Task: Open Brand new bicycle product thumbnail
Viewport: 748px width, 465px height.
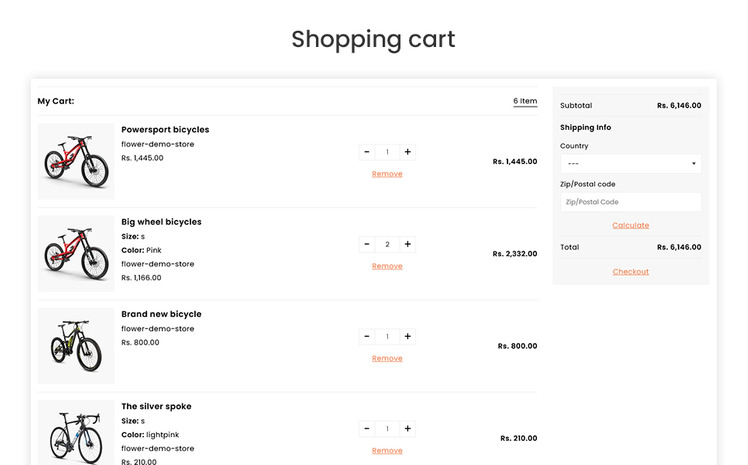Action: click(x=76, y=346)
